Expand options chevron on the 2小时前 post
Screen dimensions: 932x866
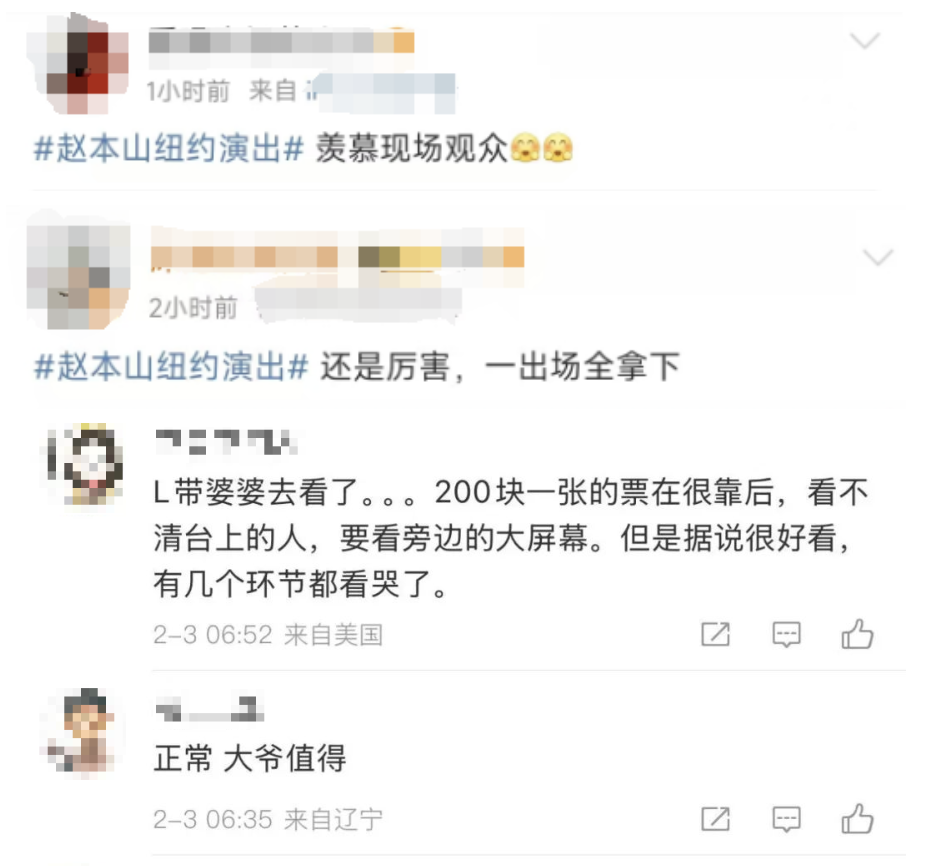(878, 257)
